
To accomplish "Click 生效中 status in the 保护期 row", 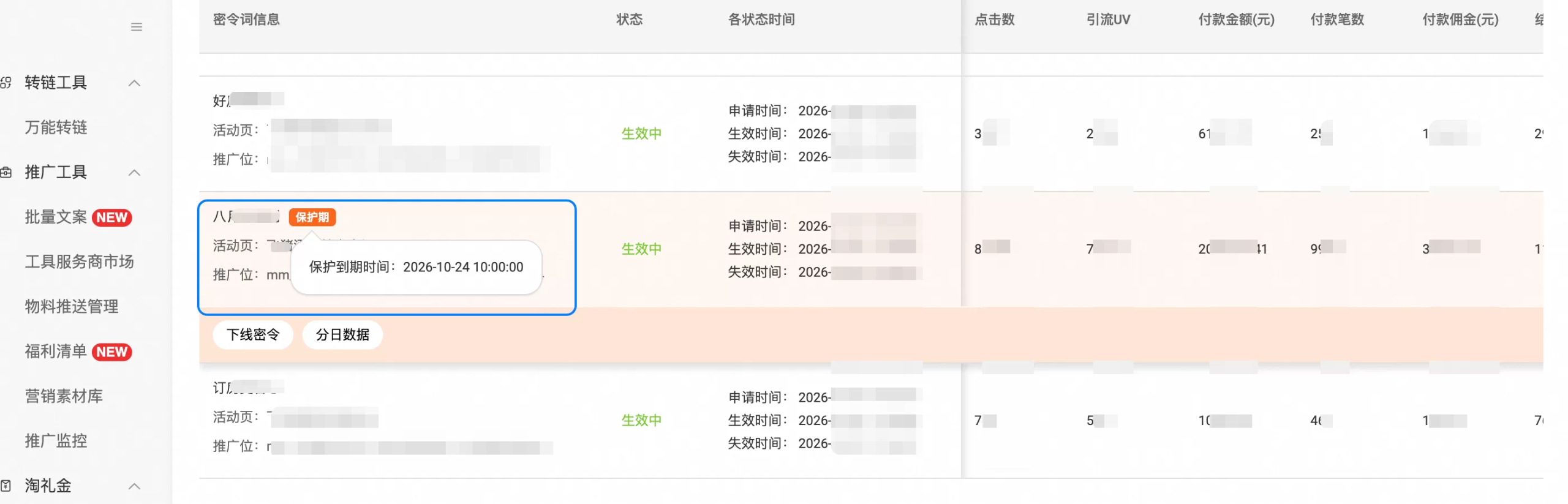I will click(641, 249).
